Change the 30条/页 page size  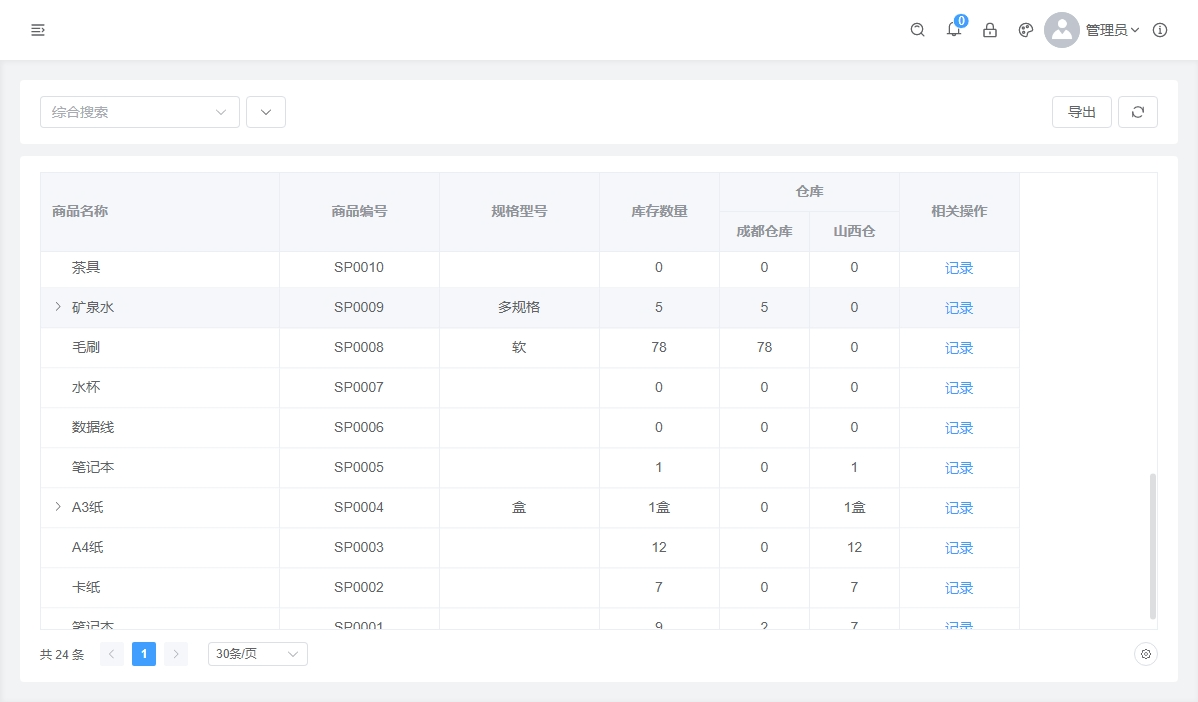click(x=257, y=654)
